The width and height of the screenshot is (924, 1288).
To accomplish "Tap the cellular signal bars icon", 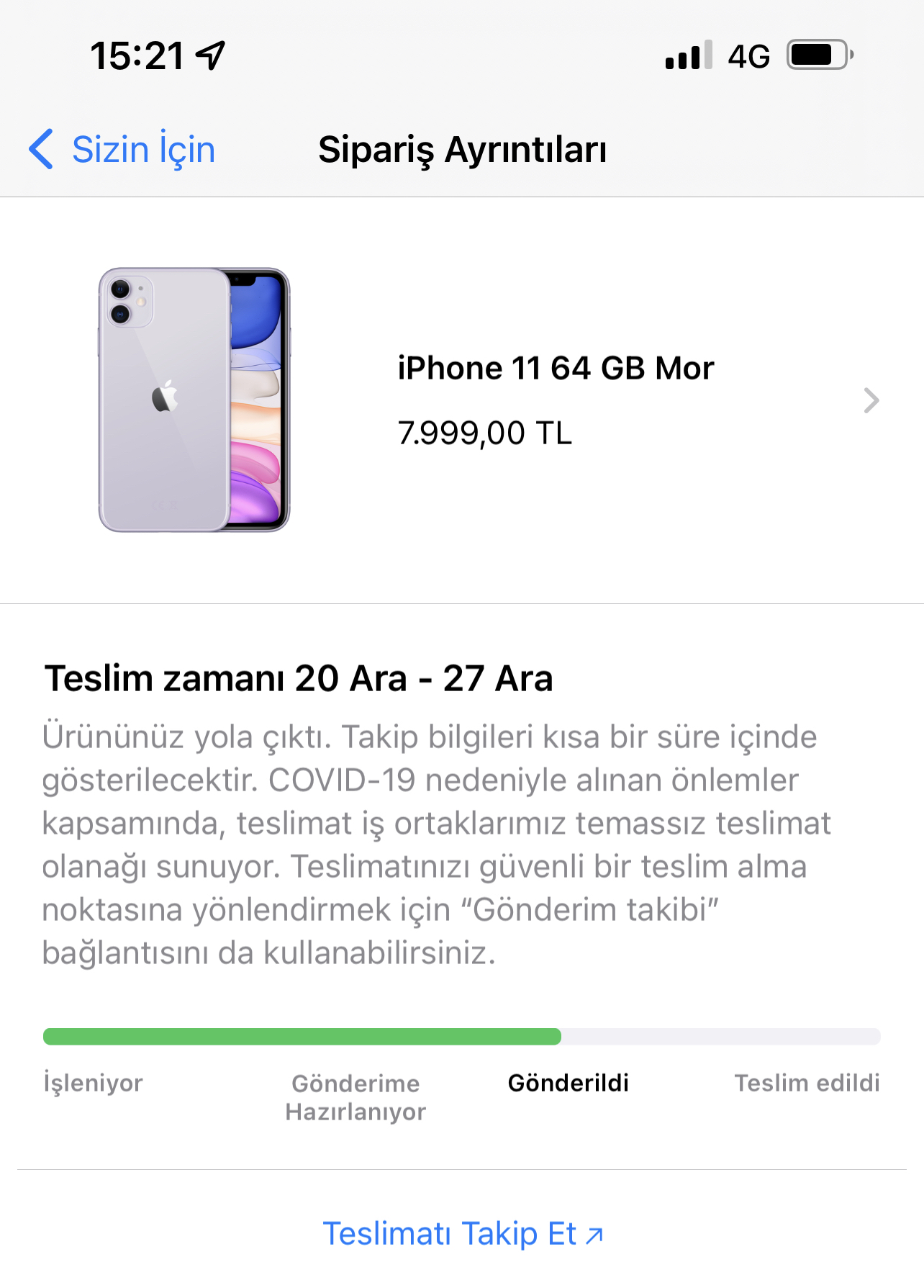I will click(689, 55).
